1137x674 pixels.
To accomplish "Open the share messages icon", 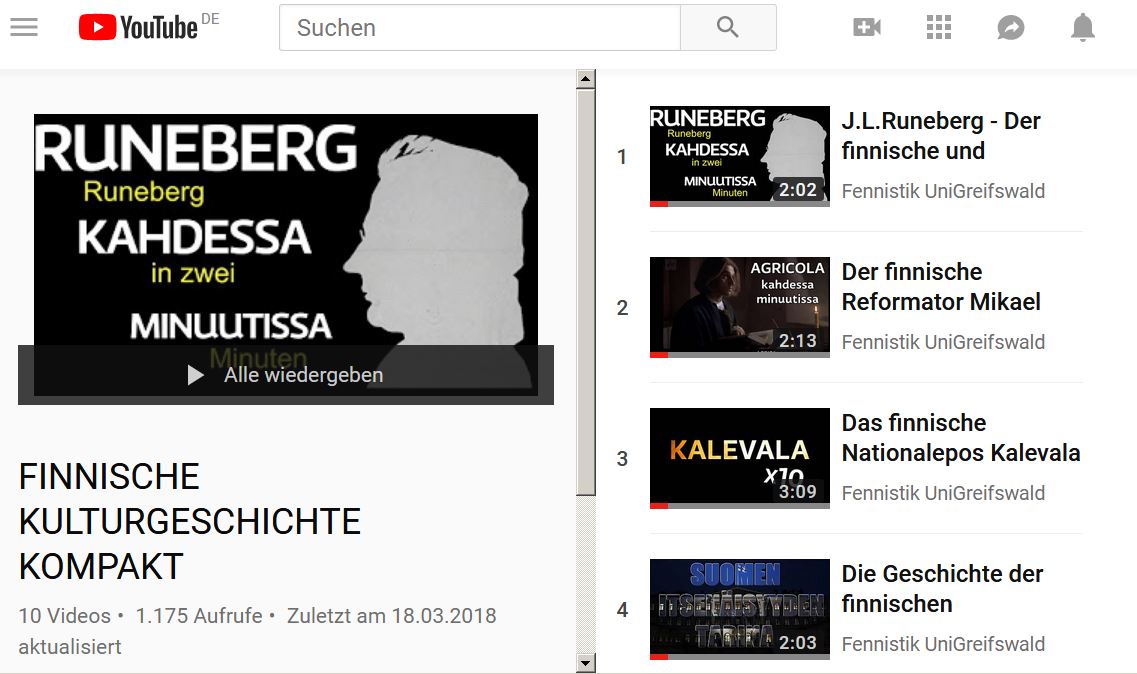I will click(1011, 28).
